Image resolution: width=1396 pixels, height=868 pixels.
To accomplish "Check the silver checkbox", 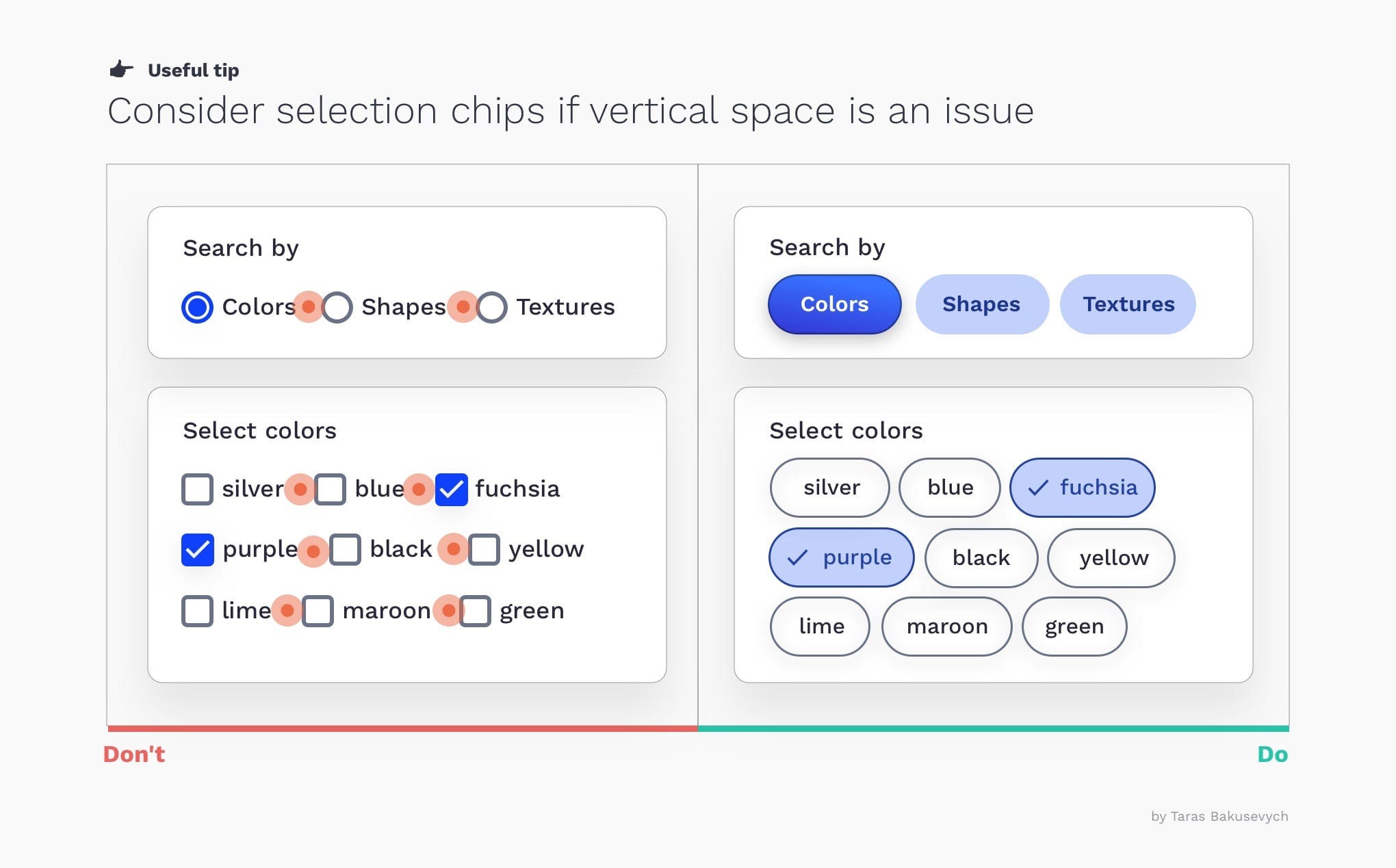I will coord(197,489).
